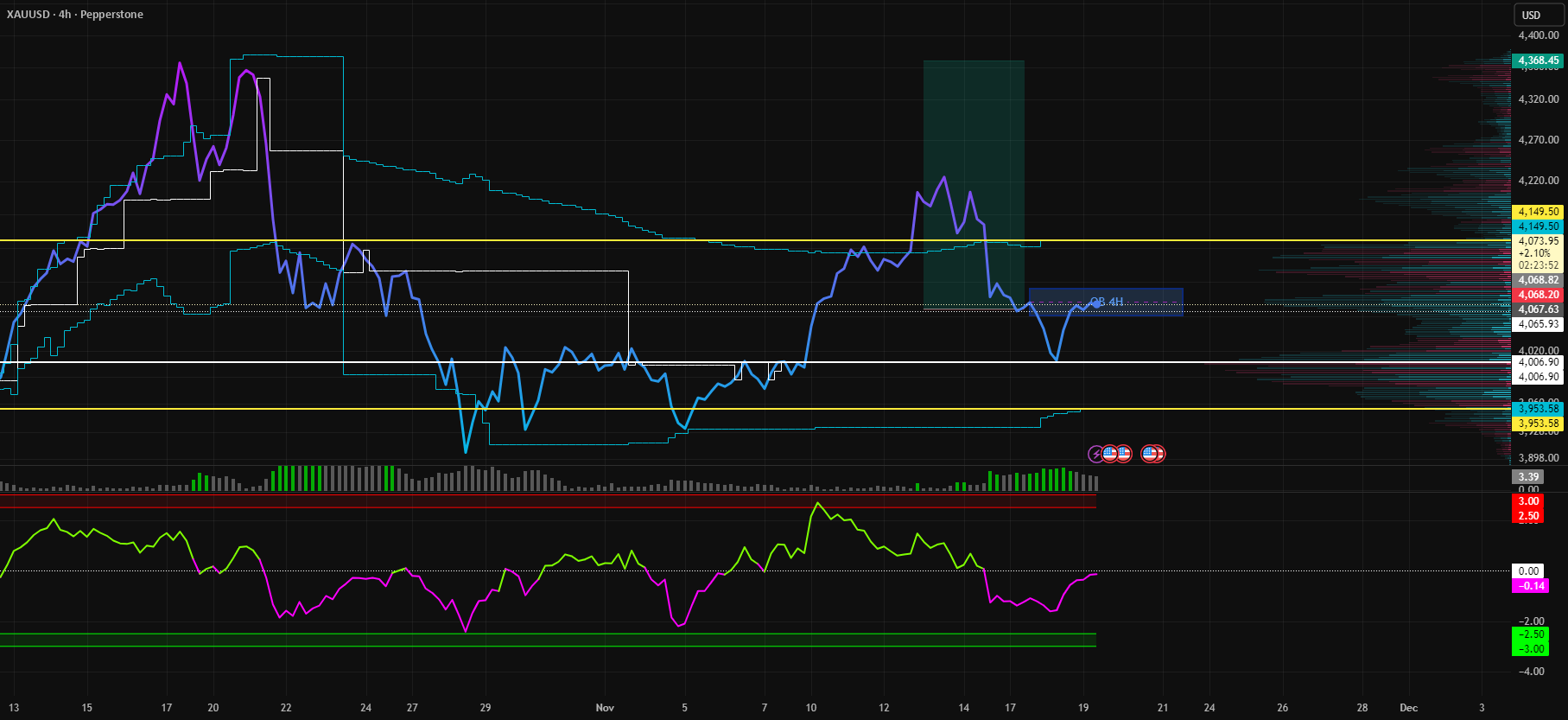Viewport: 1568px width, 720px height.
Task: Click the 4,400.00 price axis tick
Action: point(1539,35)
